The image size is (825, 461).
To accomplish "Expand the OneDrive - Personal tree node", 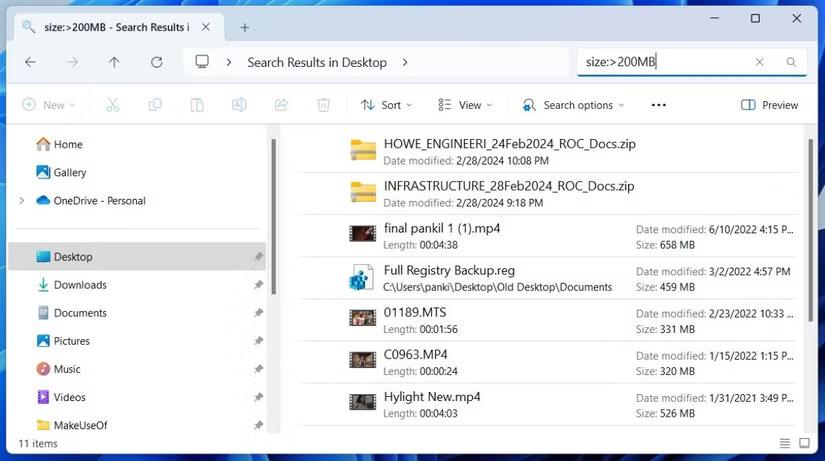I will click(21, 201).
